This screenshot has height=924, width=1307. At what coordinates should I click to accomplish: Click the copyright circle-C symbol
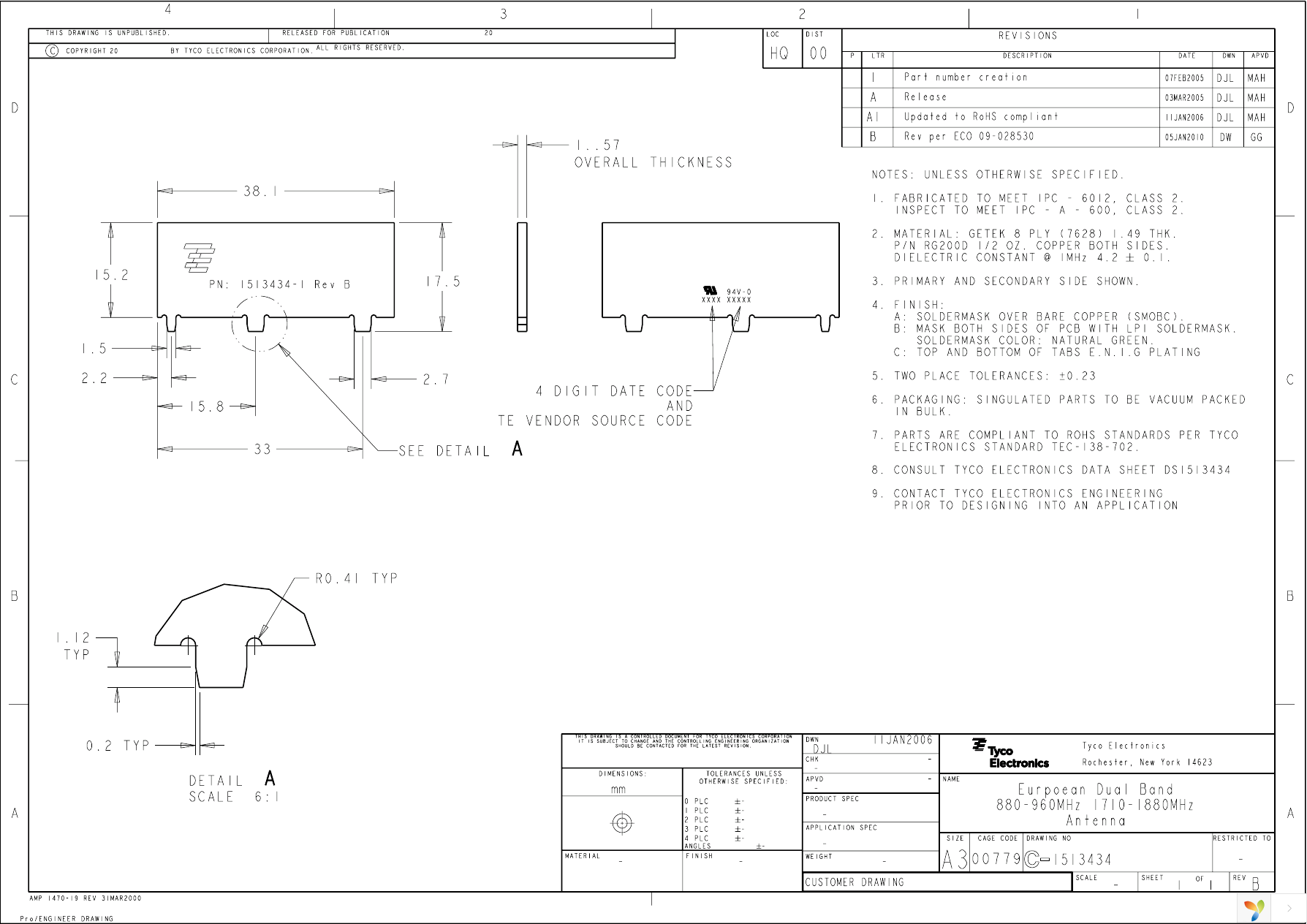(52, 50)
